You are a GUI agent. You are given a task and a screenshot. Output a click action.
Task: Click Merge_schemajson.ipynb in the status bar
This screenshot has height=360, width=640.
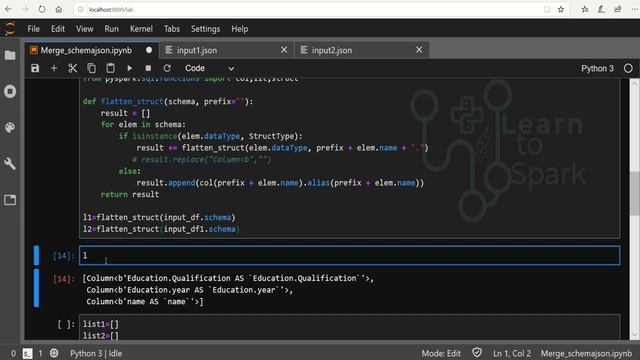tap(586, 353)
